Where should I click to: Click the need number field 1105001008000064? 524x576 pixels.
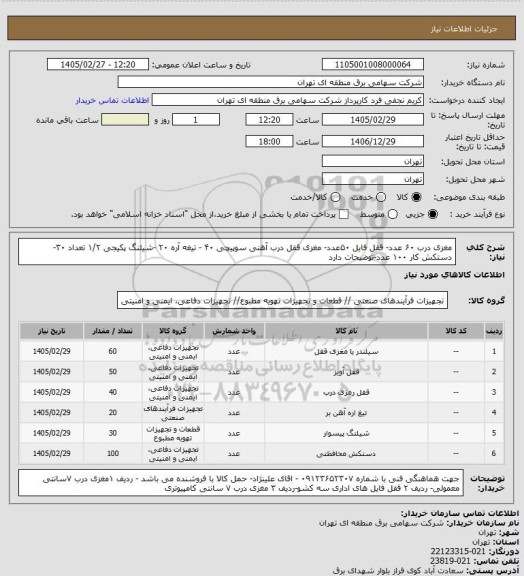[x=373, y=65]
